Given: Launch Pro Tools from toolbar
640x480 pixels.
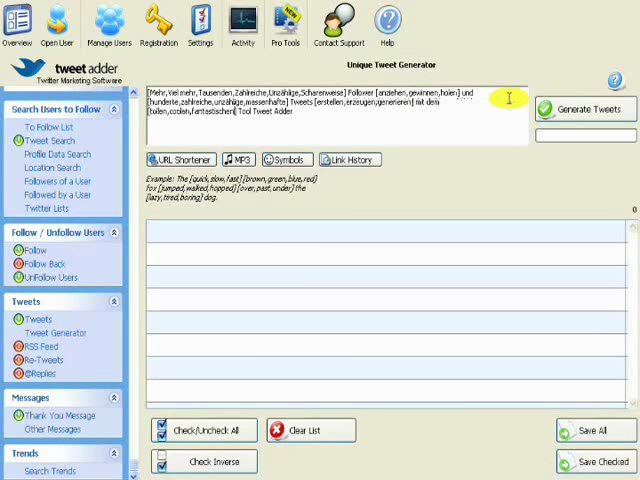Looking at the screenshot, I should click(285, 26).
